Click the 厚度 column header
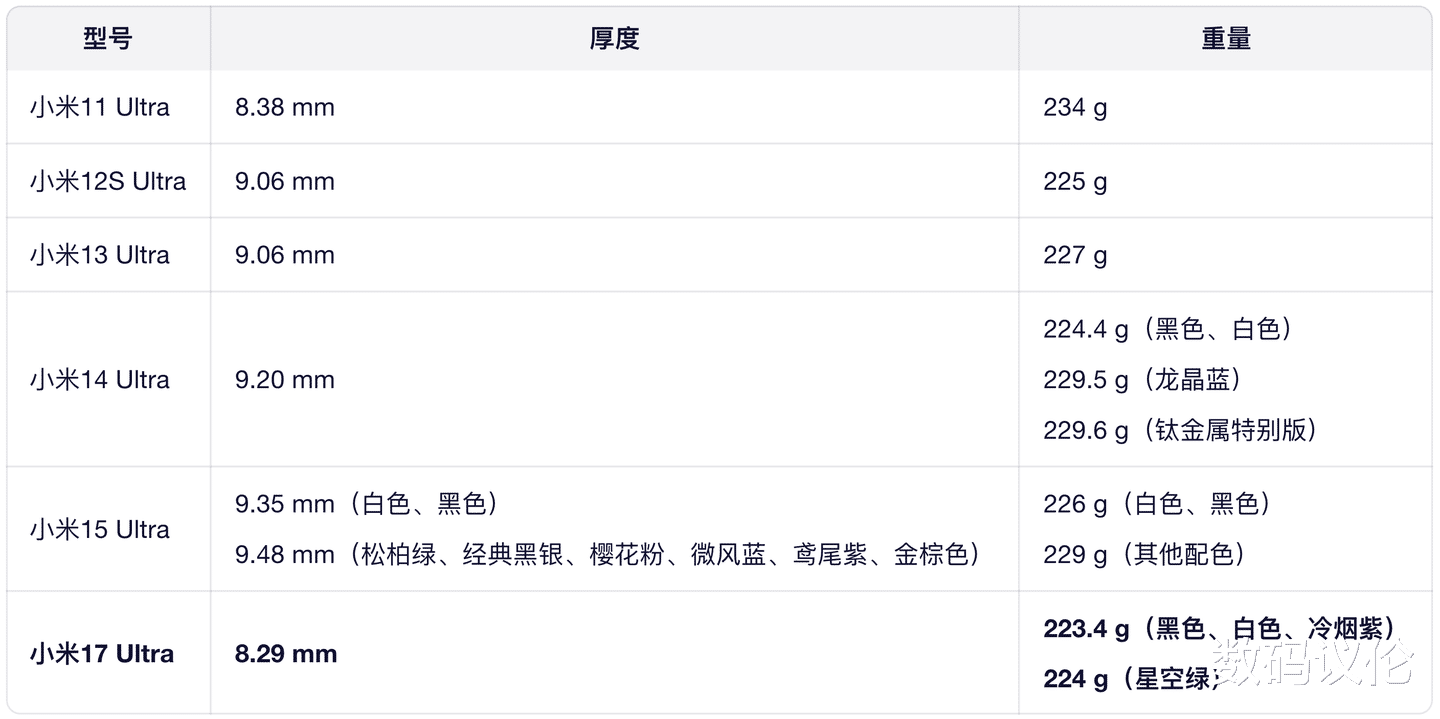 pos(614,39)
